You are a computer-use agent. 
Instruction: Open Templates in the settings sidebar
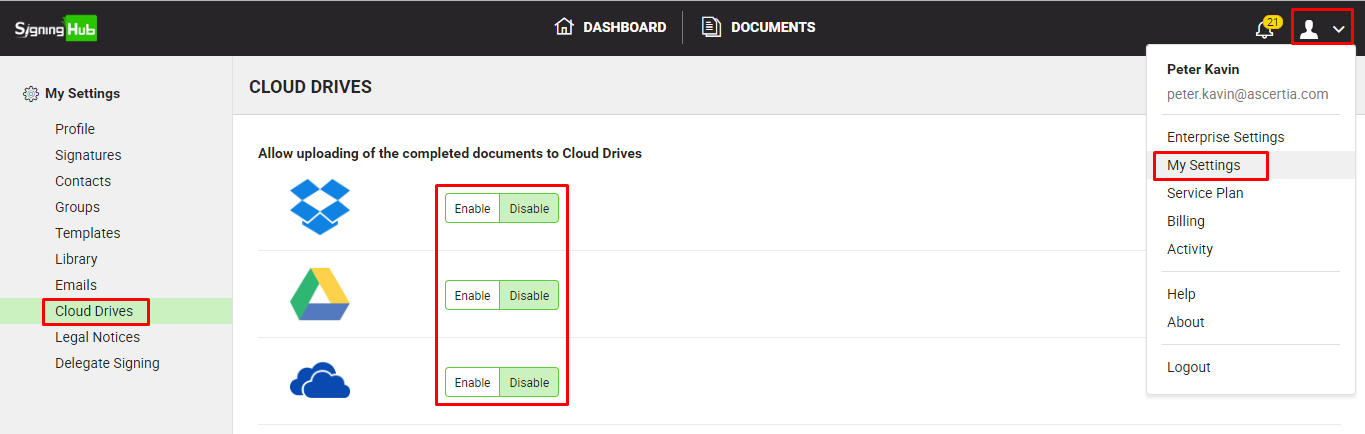87,233
